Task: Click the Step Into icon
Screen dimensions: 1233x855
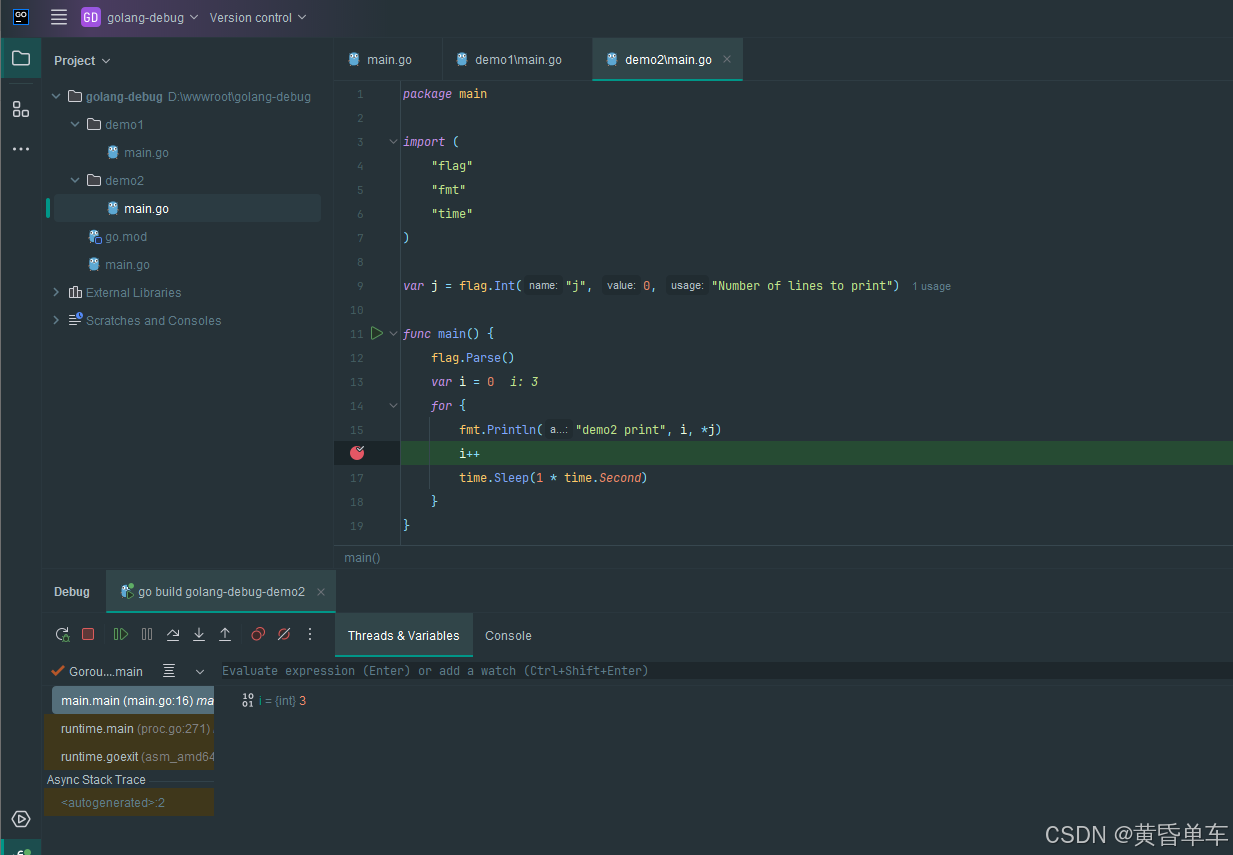Action: 199,634
